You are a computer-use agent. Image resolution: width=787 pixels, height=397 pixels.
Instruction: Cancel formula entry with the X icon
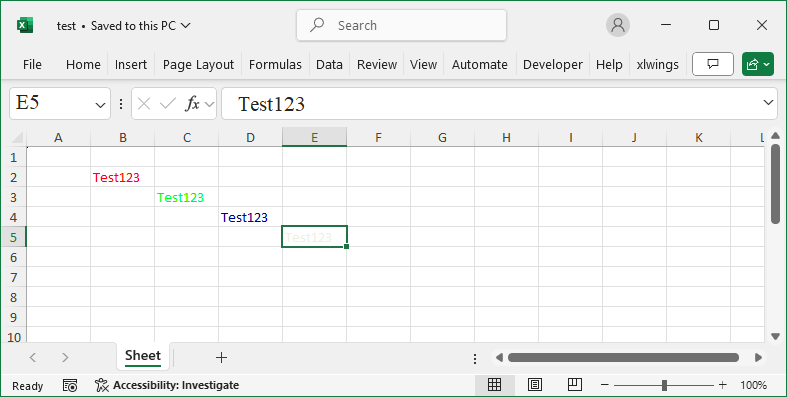(x=144, y=104)
